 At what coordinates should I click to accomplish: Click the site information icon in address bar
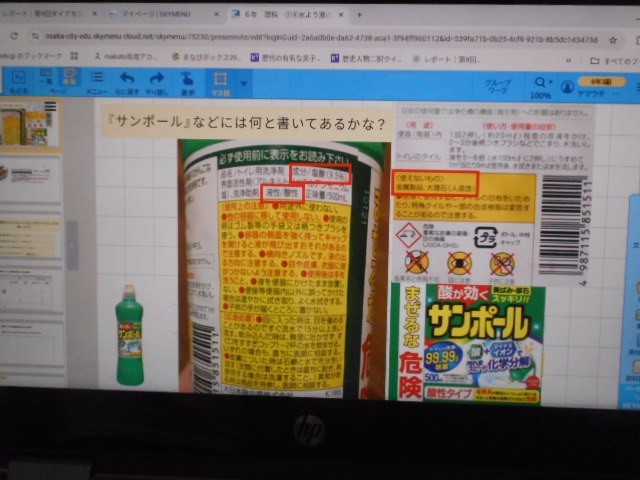coord(36,36)
